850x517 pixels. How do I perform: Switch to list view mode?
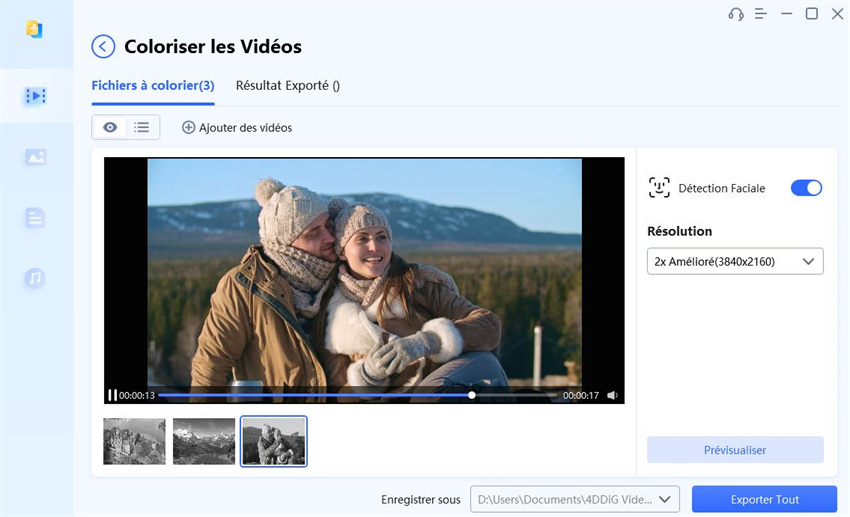coord(142,127)
